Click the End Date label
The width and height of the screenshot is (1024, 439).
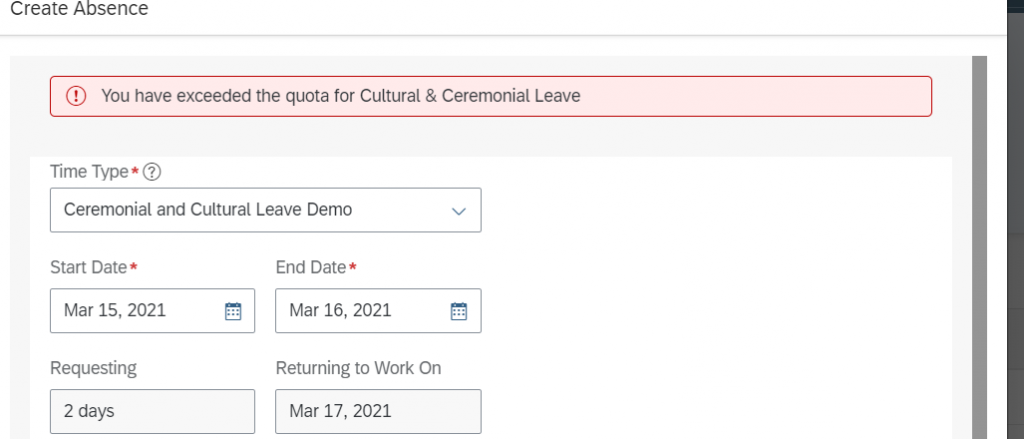[x=311, y=267]
